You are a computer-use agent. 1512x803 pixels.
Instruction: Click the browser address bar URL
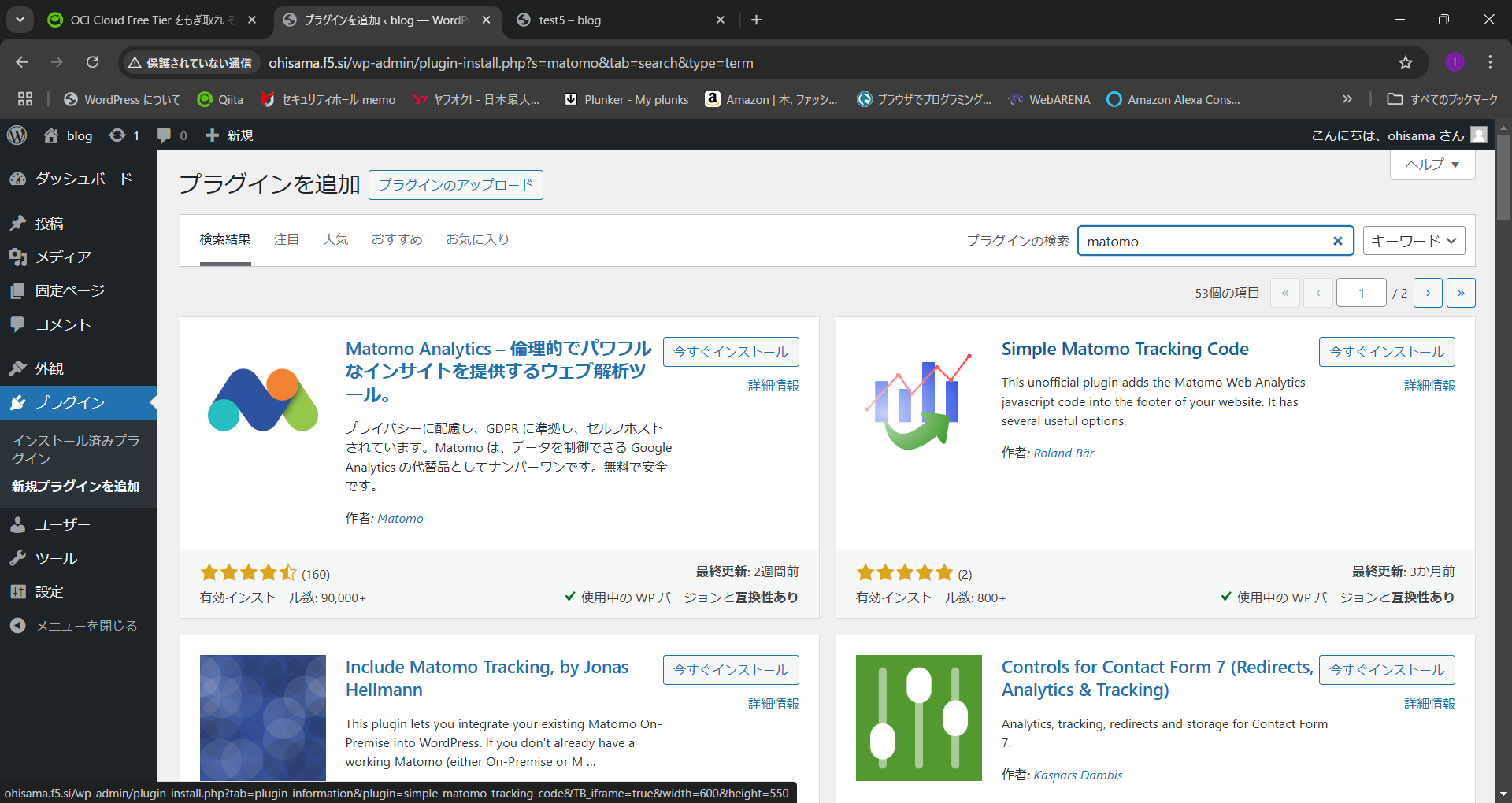coord(511,63)
